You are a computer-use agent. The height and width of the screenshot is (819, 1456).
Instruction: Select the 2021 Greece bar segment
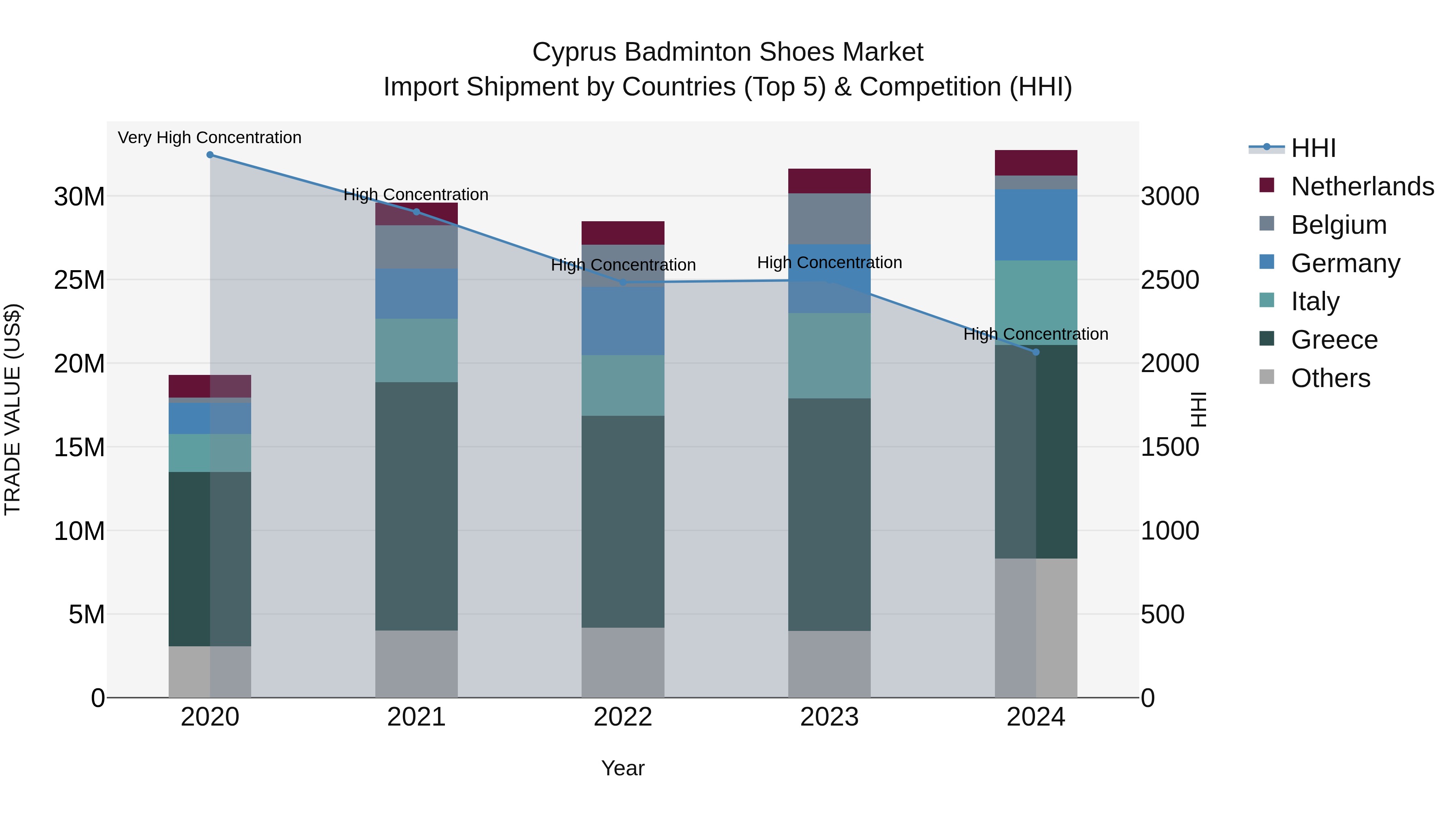(x=417, y=506)
